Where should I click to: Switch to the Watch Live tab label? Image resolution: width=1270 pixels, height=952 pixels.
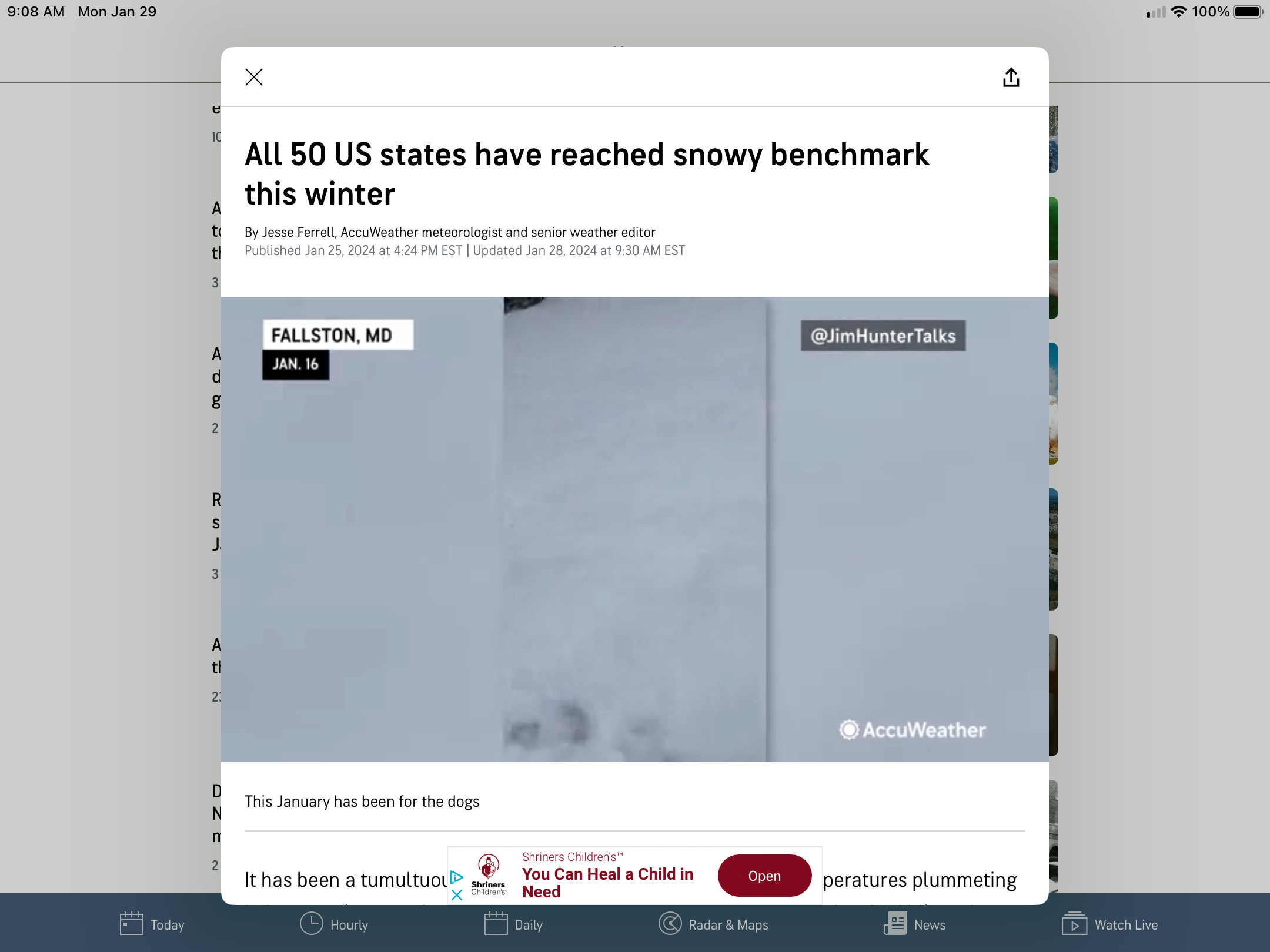[1126, 925]
